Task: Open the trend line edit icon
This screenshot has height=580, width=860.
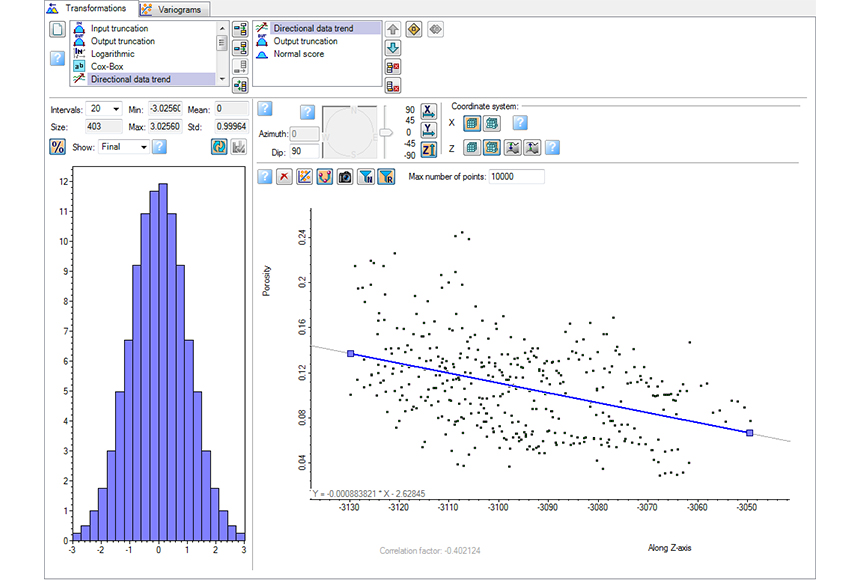Action: 304,176
